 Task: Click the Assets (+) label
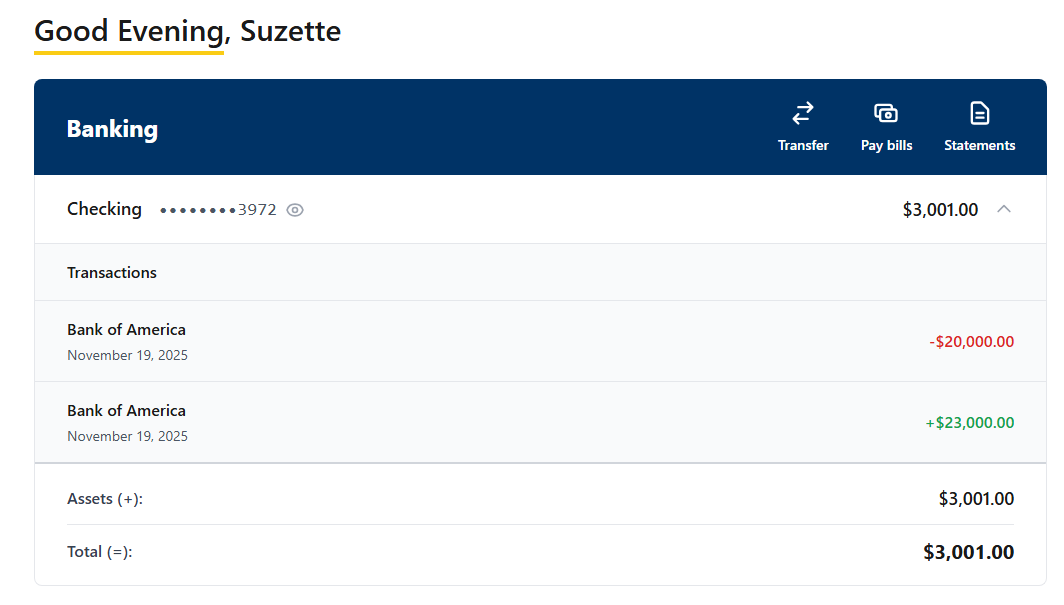105,499
